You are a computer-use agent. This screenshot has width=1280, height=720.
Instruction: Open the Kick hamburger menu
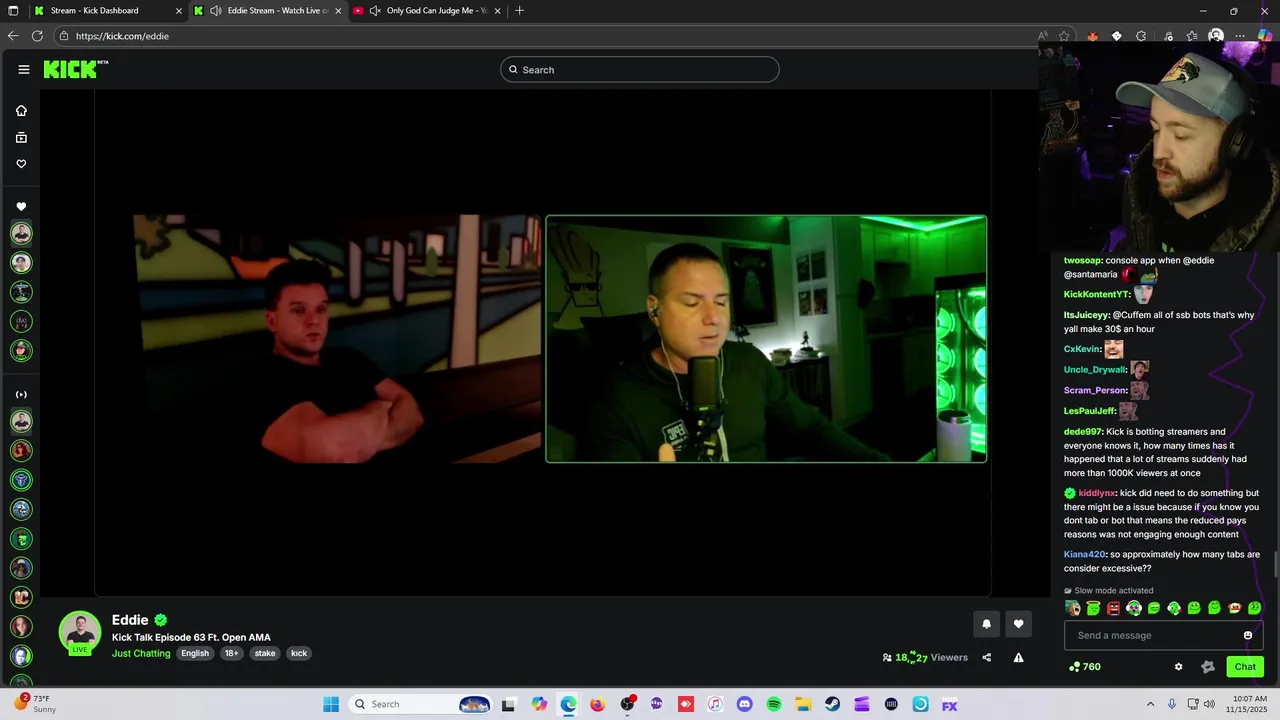(24, 69)
